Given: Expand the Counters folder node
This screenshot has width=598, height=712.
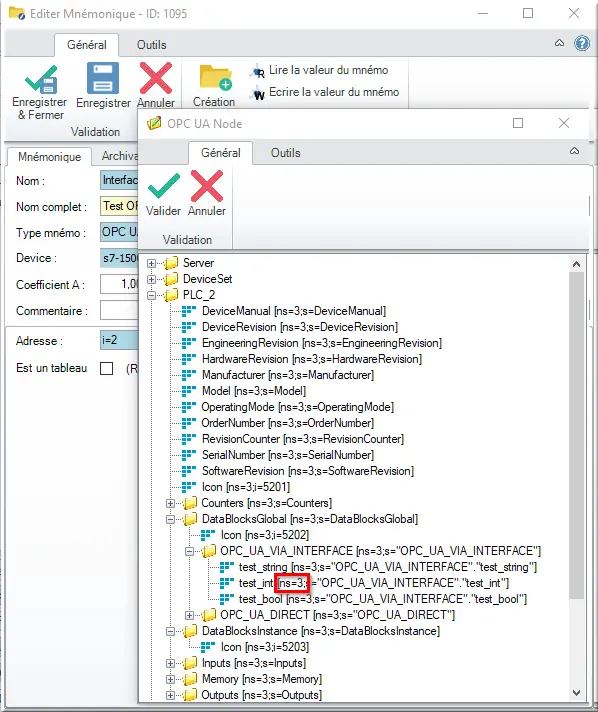Looking at the screenshot, I should pyautogui.click(x=170, y=503).
